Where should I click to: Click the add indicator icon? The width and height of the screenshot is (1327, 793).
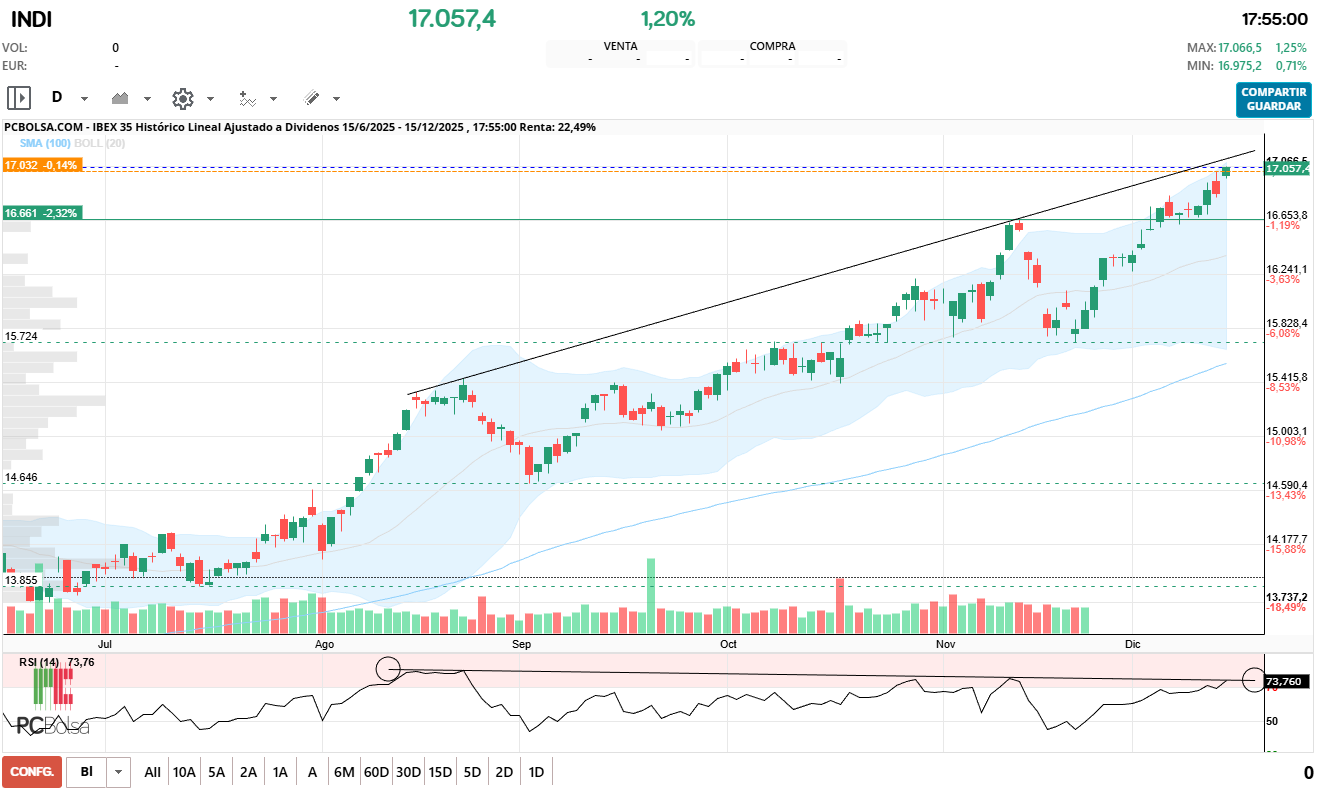(246, 98)
